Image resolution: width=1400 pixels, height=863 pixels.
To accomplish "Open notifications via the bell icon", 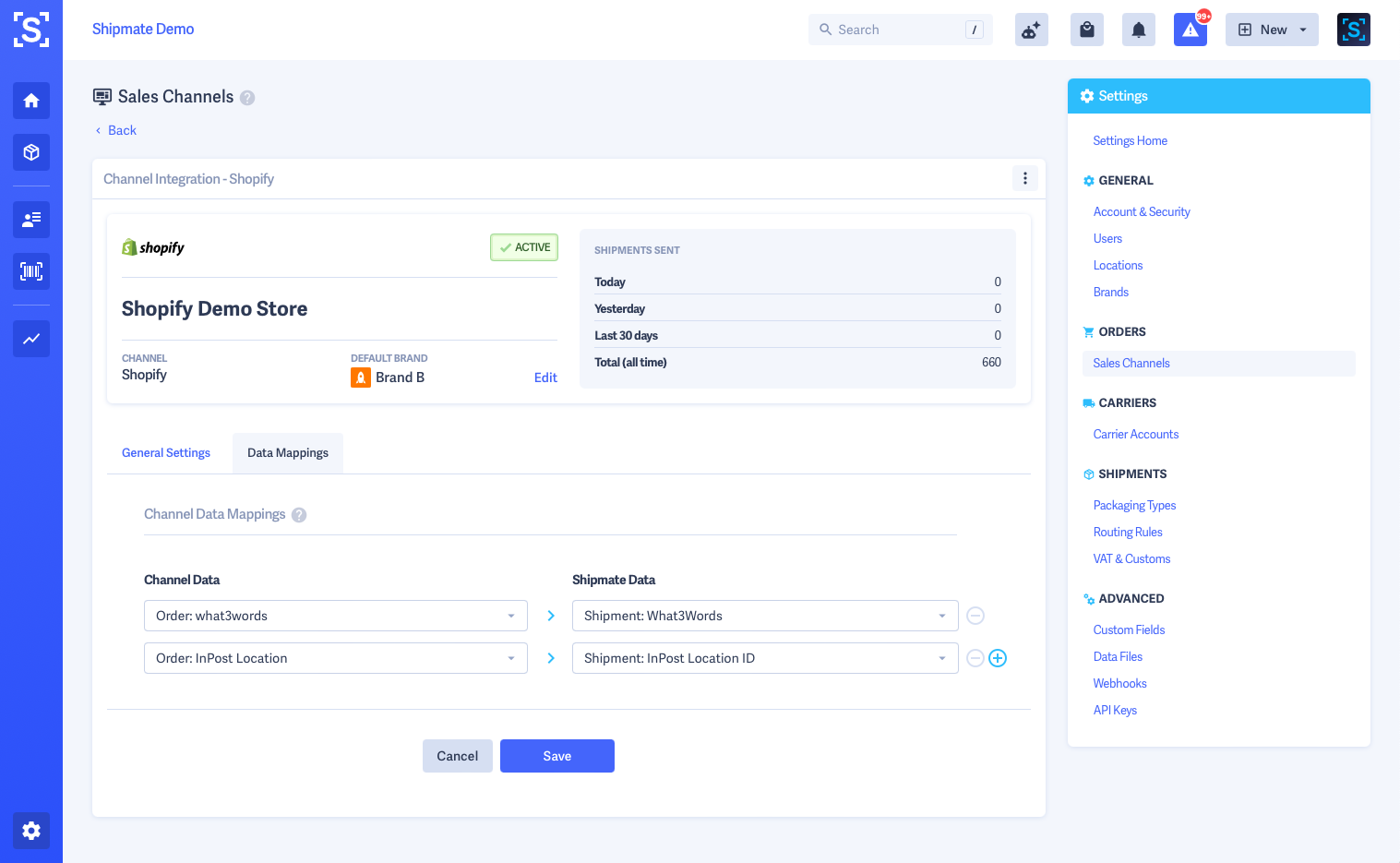I will tap(1138, 29).
